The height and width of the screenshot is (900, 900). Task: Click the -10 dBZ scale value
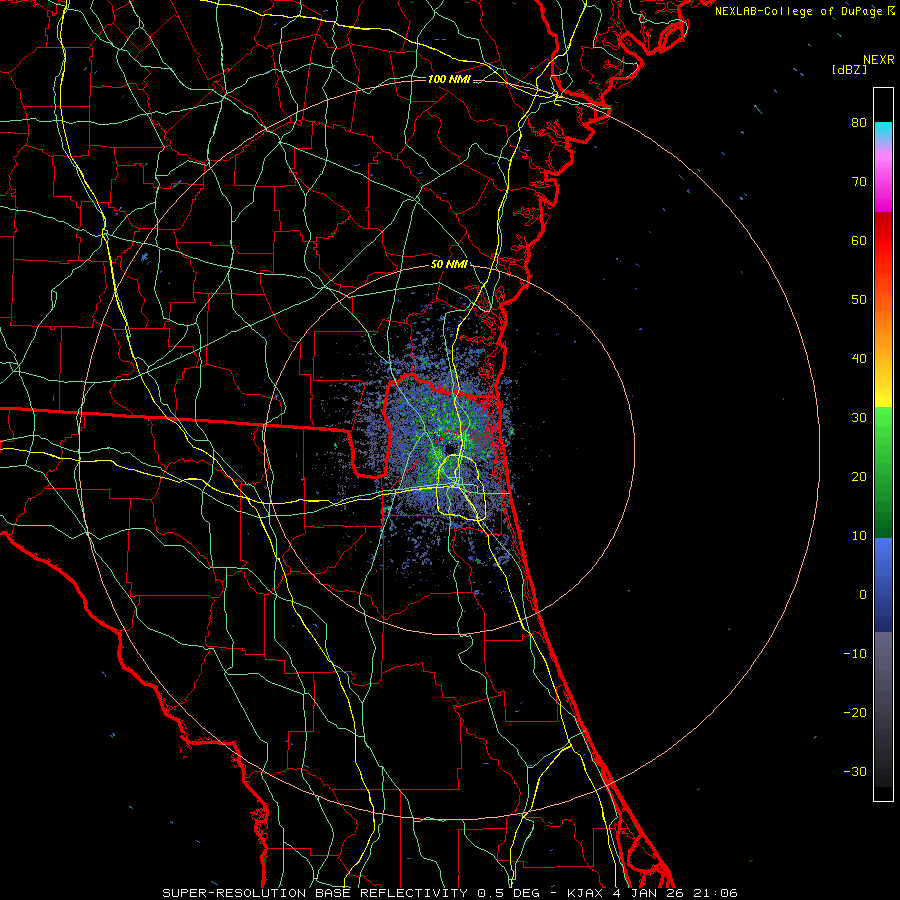[855, 653]
